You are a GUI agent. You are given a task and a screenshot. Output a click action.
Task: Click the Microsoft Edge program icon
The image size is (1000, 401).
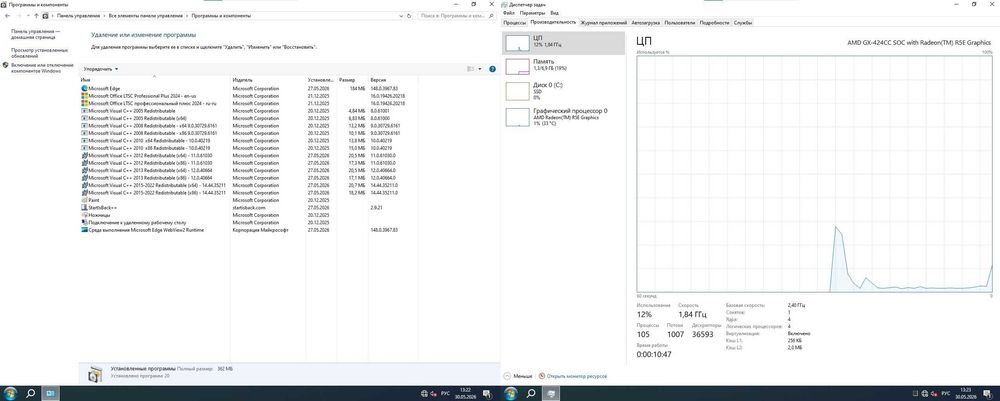pos(85,88)
